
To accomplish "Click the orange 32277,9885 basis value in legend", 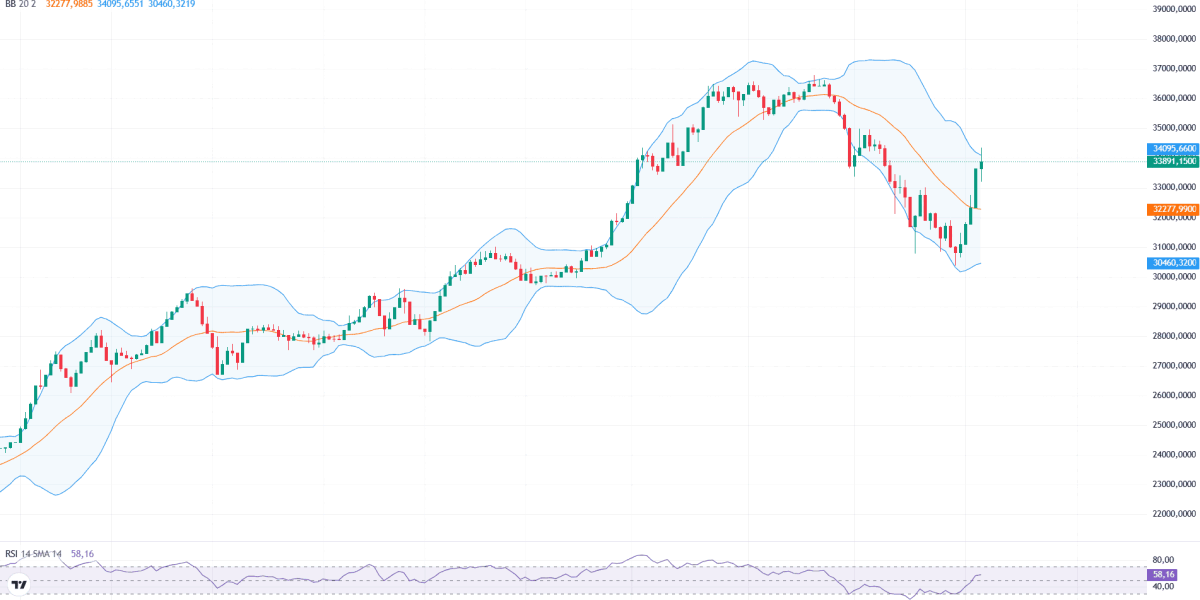I will [69, 5].
